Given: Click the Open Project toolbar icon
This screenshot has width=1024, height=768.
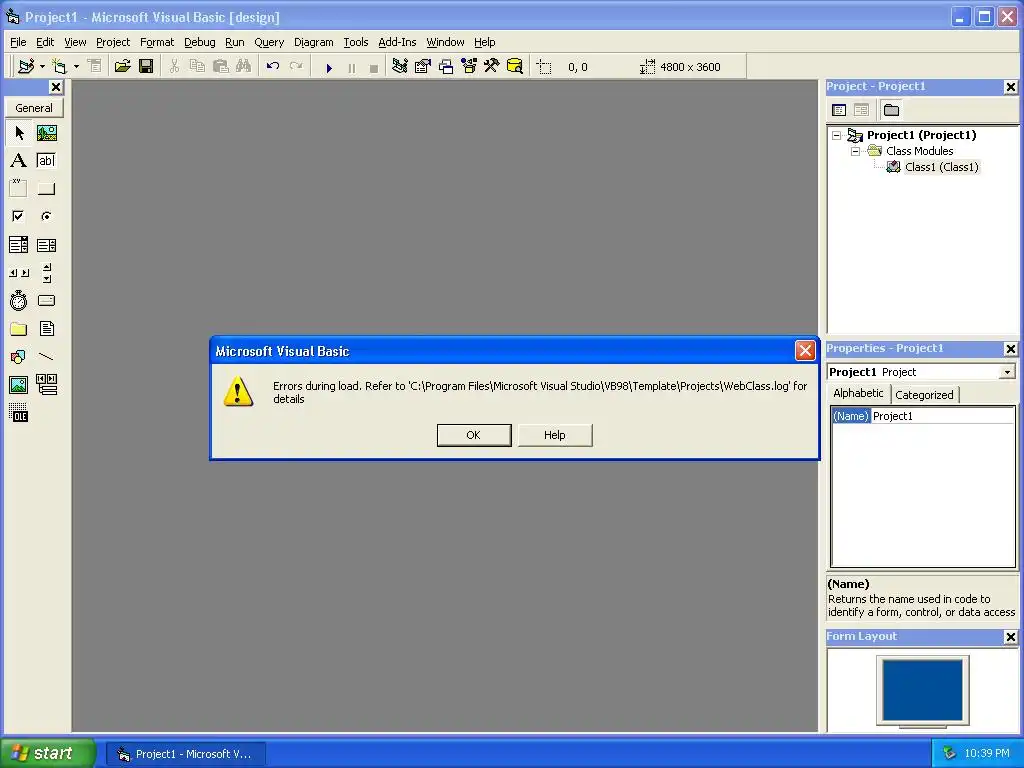Looking at the screenshot, I should (x=122, y=67).
